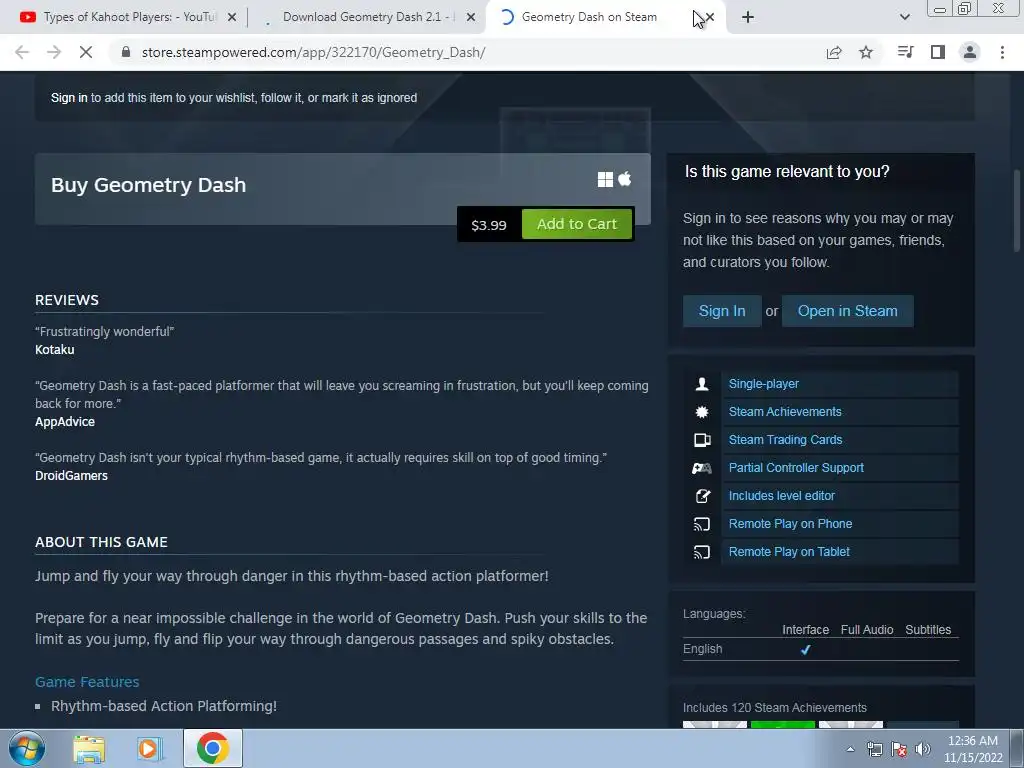Open Windows Explorer from taskbar
This screenshot has width=1024, height=768.
[88, 749]
